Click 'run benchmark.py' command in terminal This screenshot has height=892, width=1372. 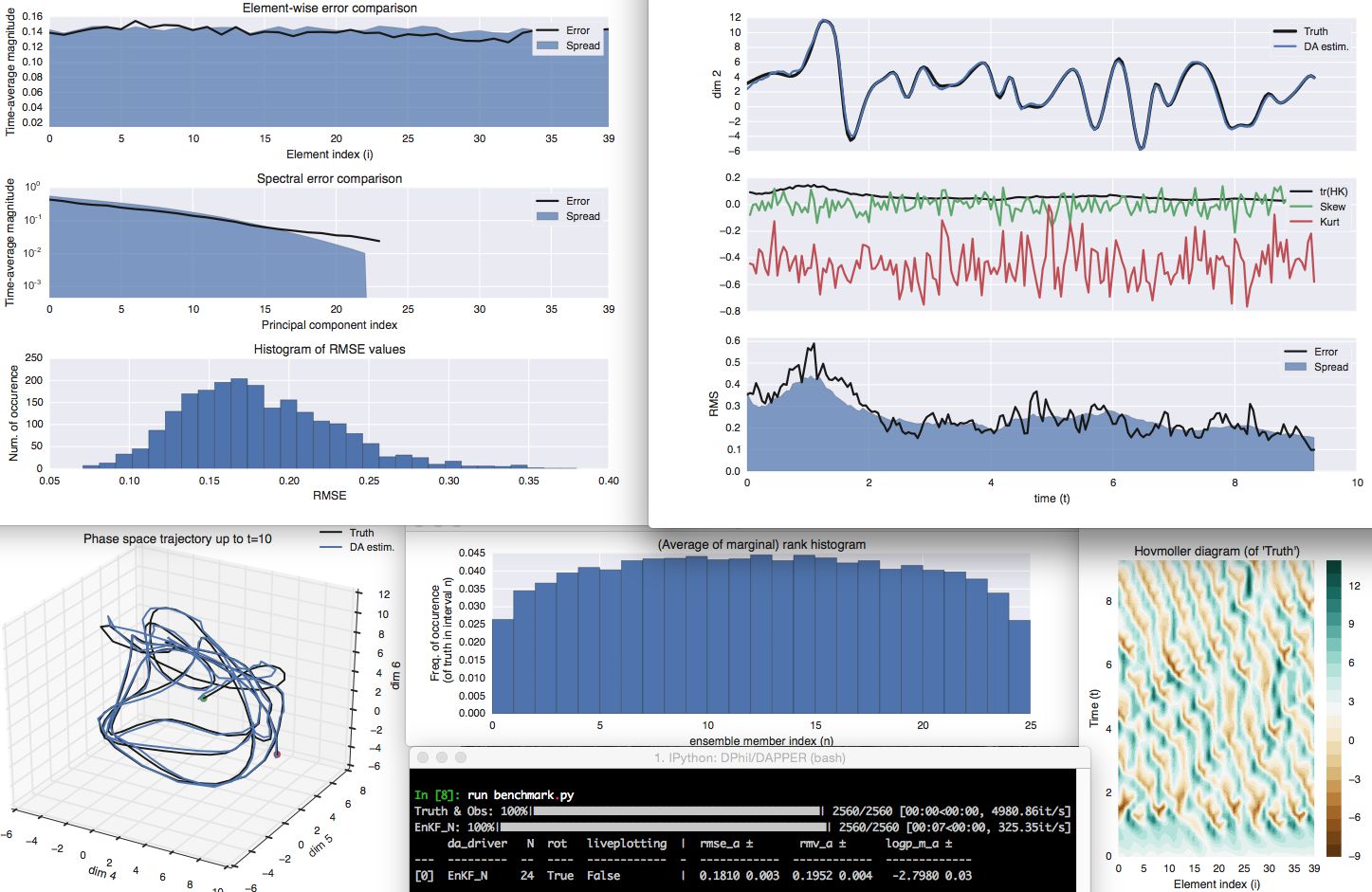(x=521, y=795)
